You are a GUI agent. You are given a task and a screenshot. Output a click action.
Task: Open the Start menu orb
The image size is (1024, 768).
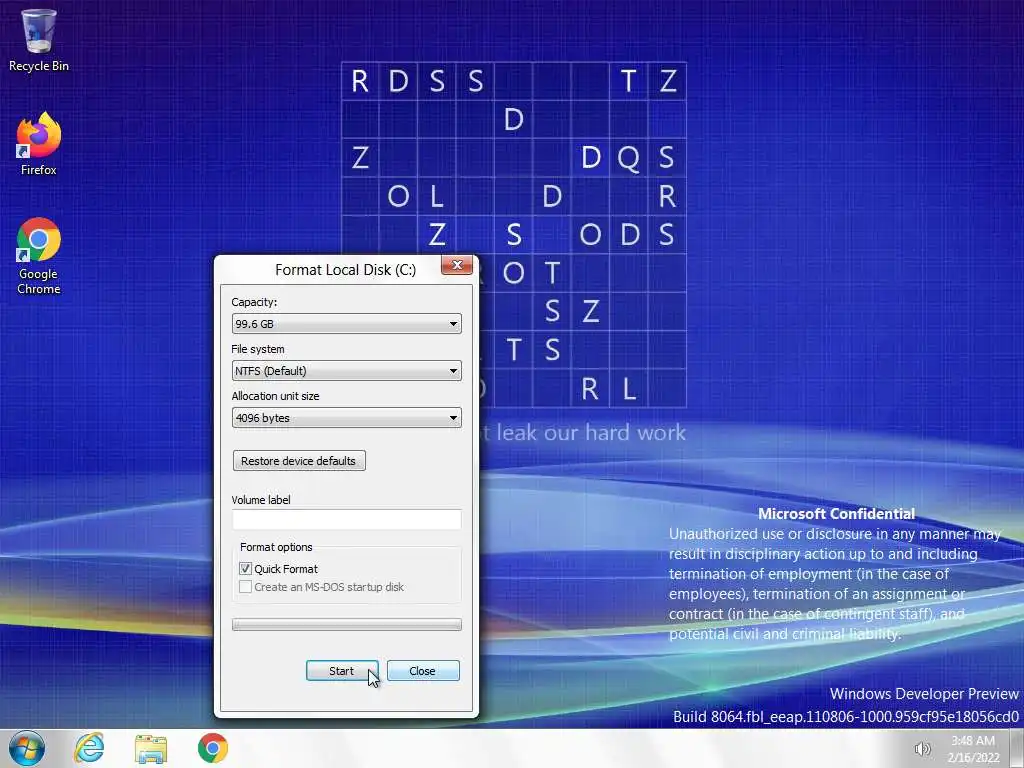[x=27, y=748]
